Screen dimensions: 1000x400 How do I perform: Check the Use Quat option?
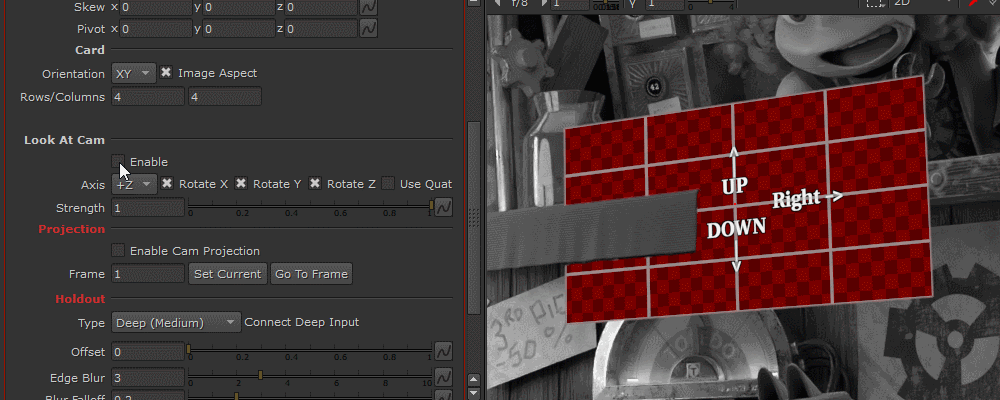point(388,184)
